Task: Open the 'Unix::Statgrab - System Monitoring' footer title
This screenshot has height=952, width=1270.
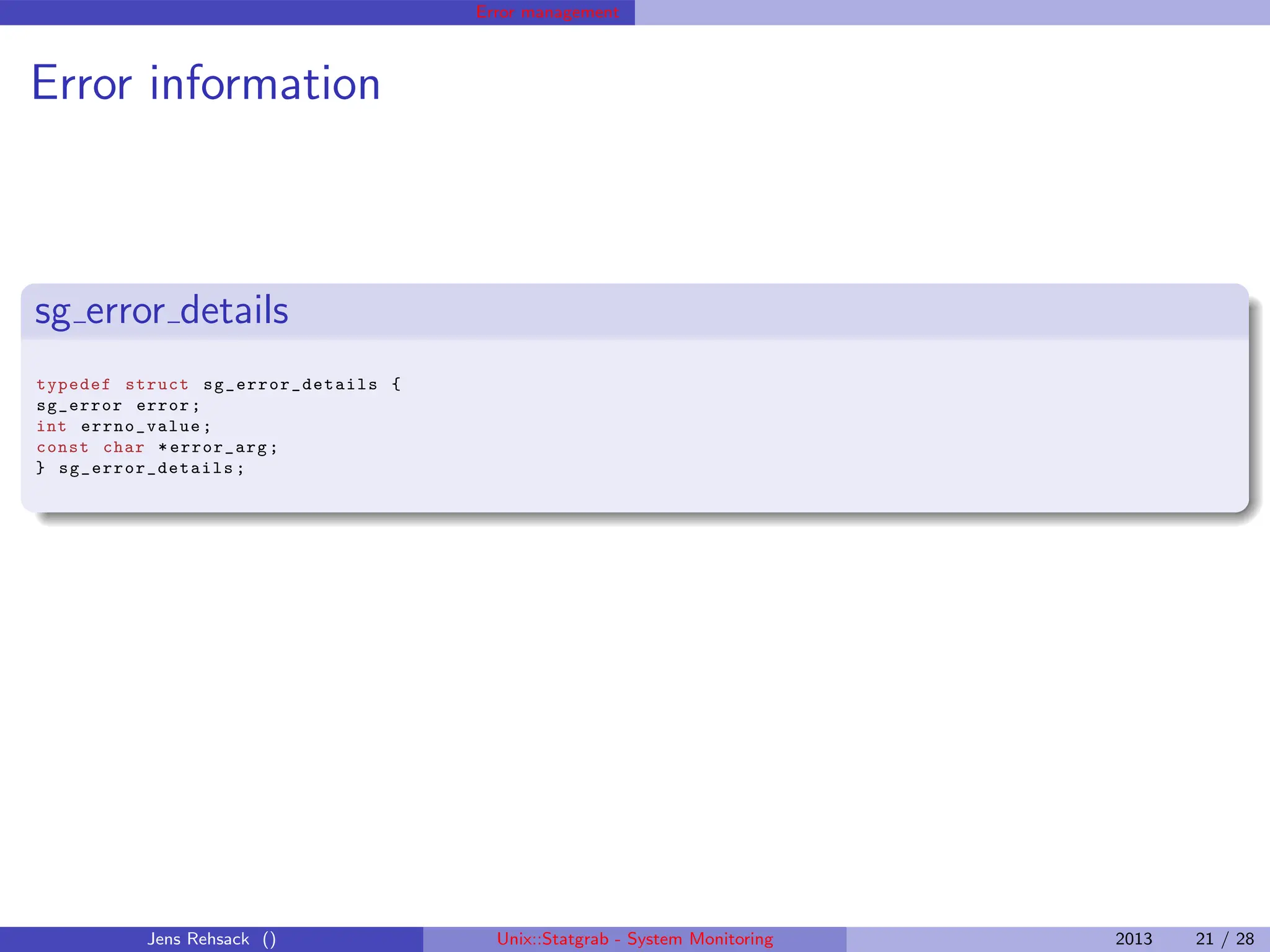Action: [635, 939]
